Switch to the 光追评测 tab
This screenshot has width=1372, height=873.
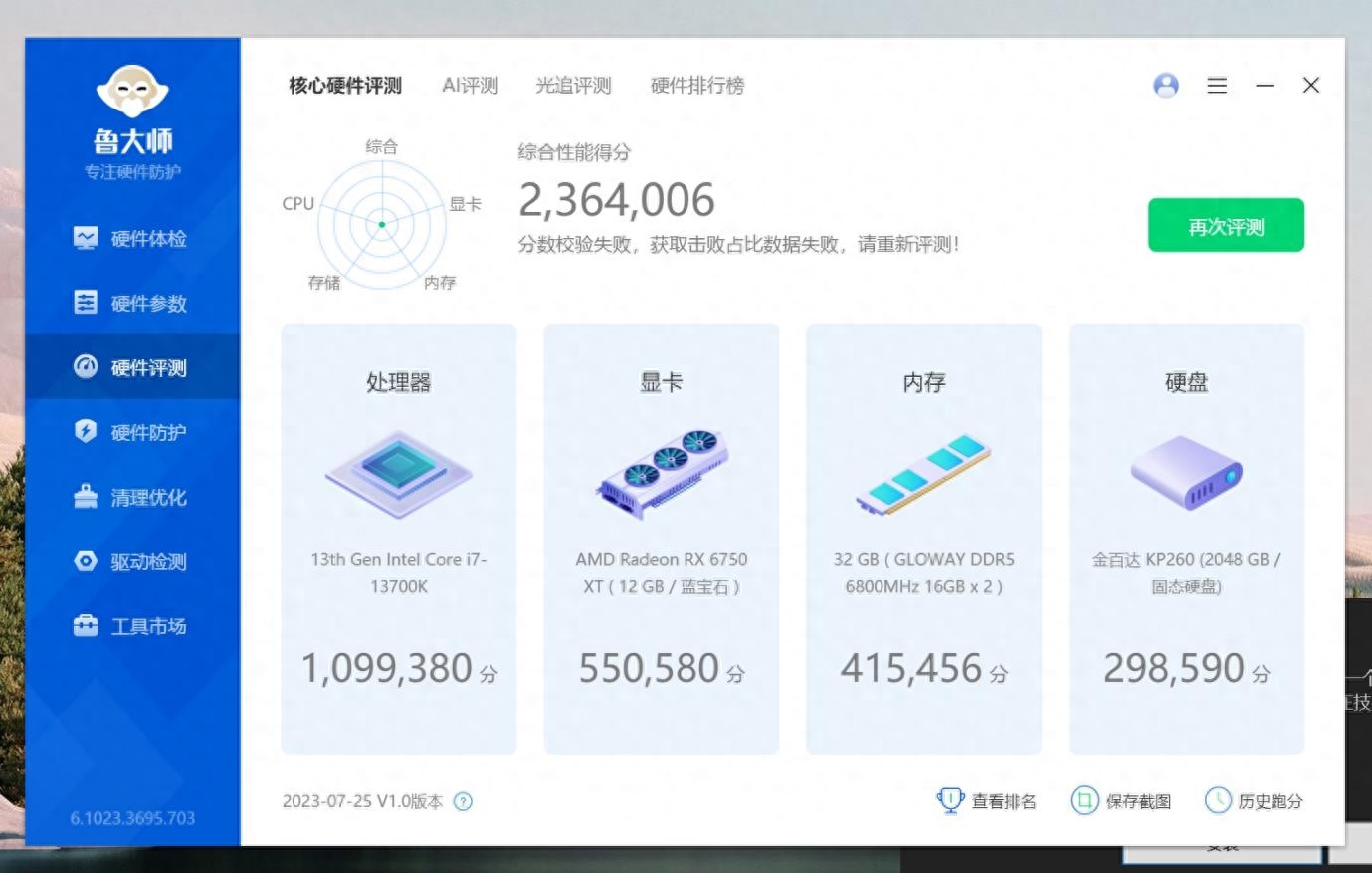tap(573, 86)
